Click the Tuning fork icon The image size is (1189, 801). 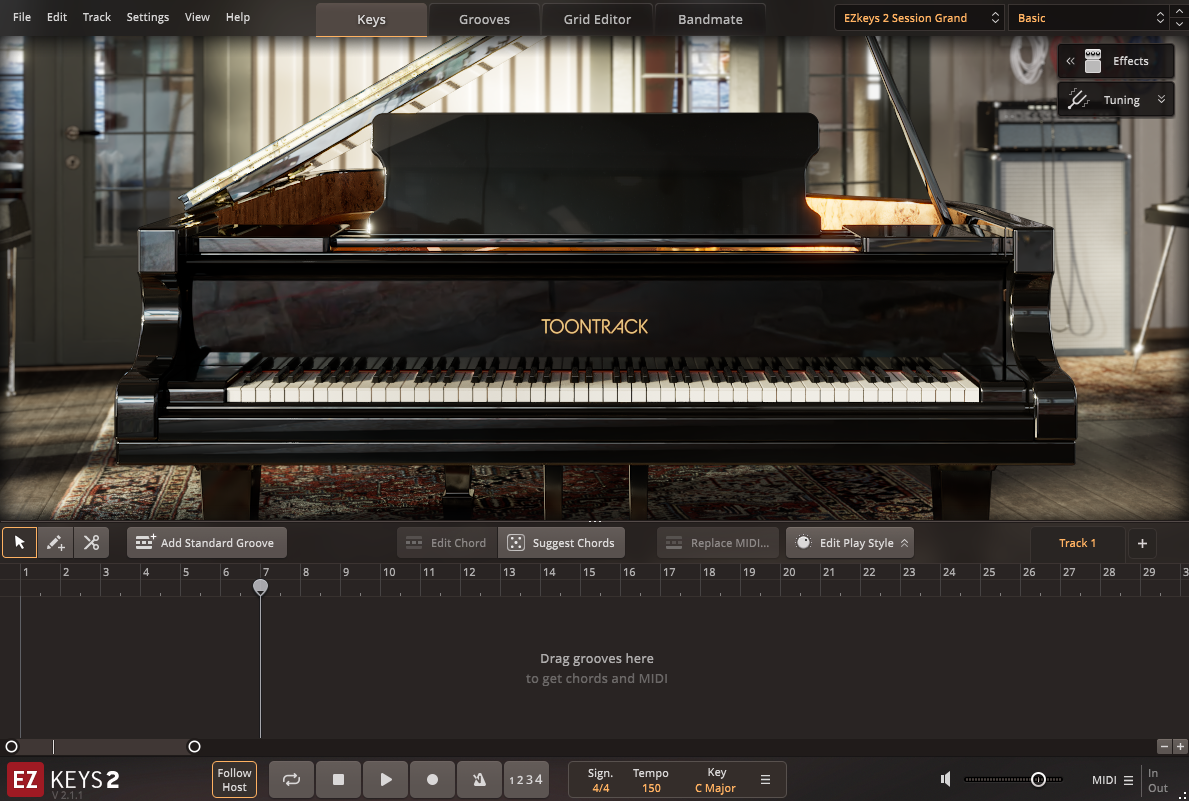click(1078, 99)
